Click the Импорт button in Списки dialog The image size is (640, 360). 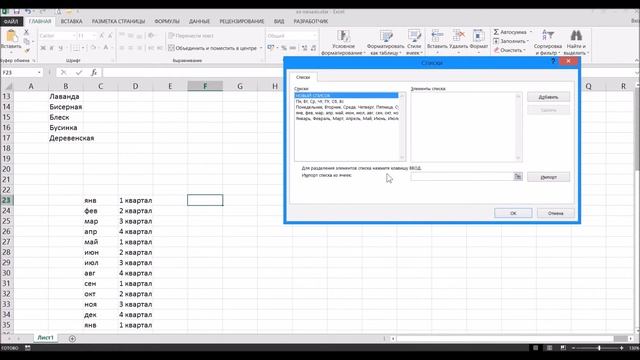pos(548,177)
